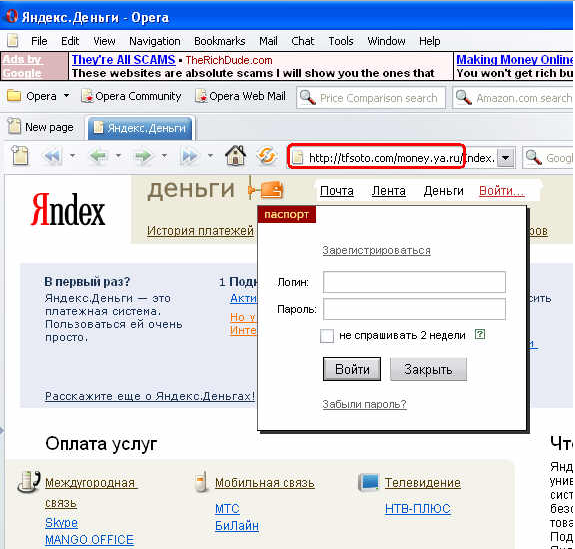Open the Home page house icon

235,155
